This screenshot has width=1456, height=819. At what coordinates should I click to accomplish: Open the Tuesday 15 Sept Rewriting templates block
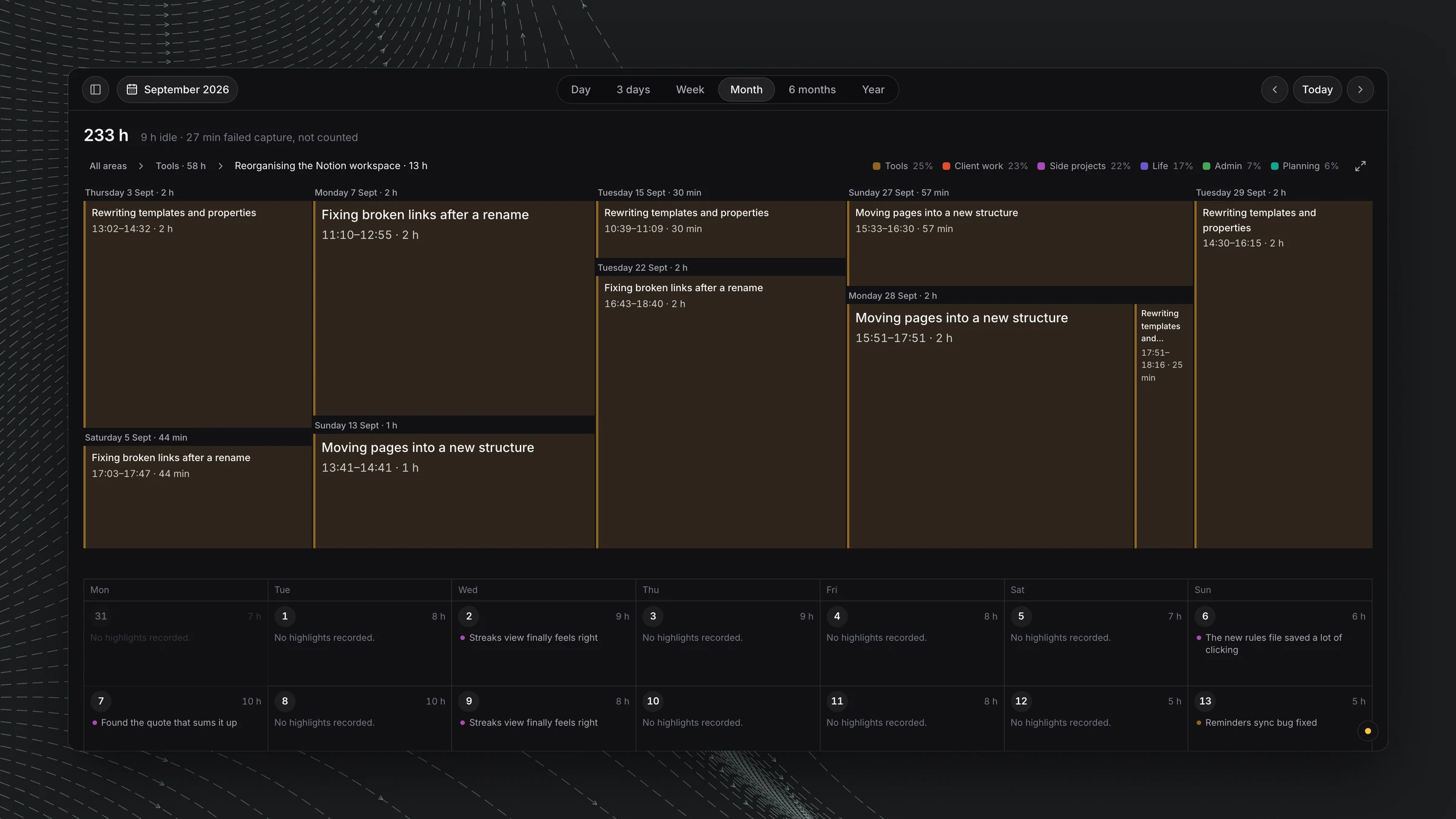tap(721, 229)
